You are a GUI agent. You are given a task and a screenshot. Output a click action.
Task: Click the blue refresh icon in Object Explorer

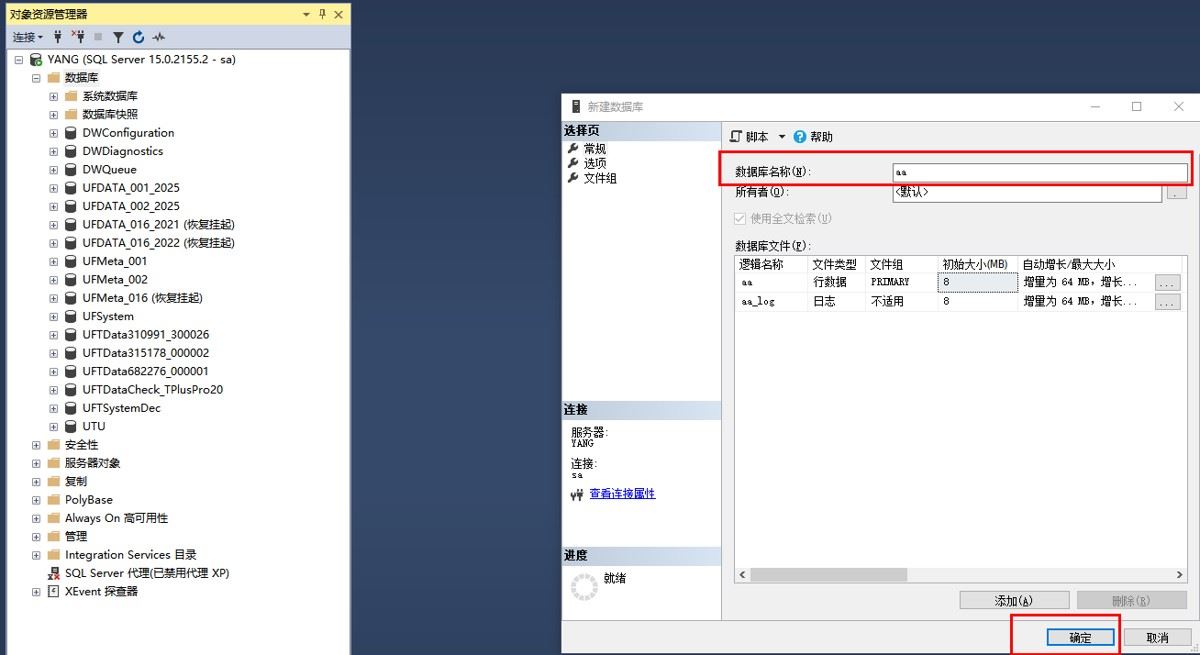(x=138, y=37)
